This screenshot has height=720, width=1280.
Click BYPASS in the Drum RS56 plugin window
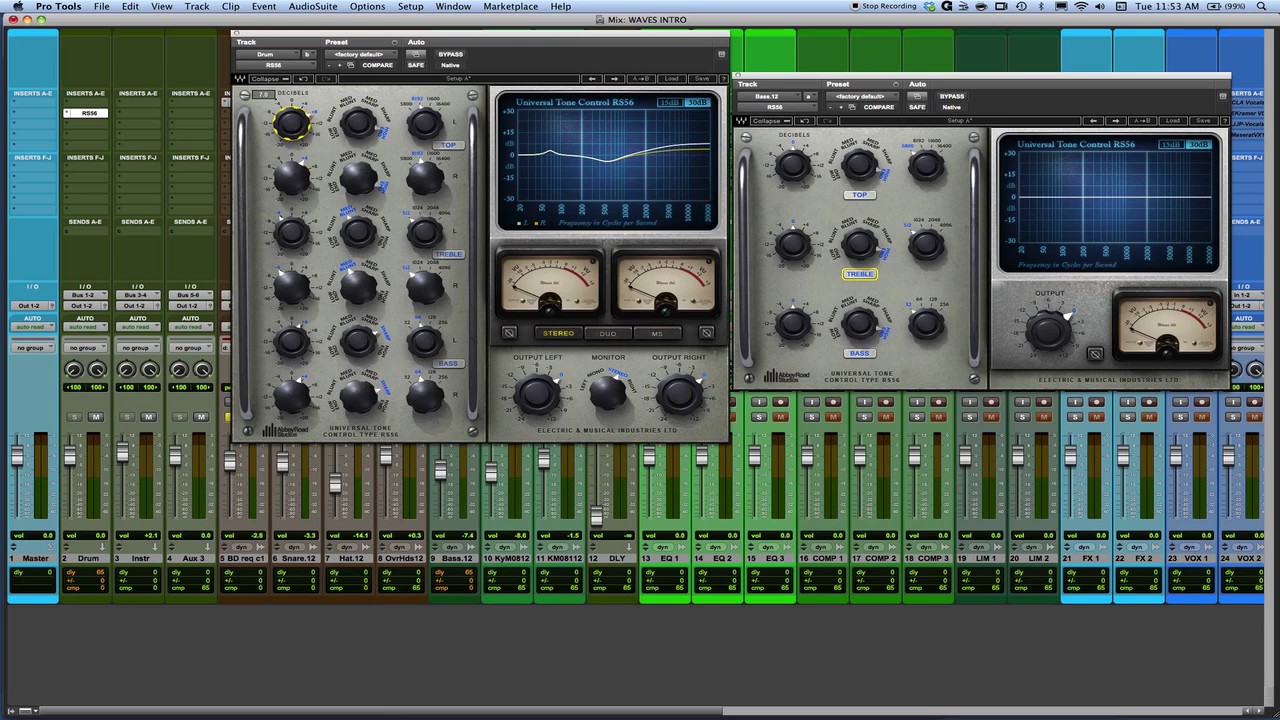coord(450,54)
